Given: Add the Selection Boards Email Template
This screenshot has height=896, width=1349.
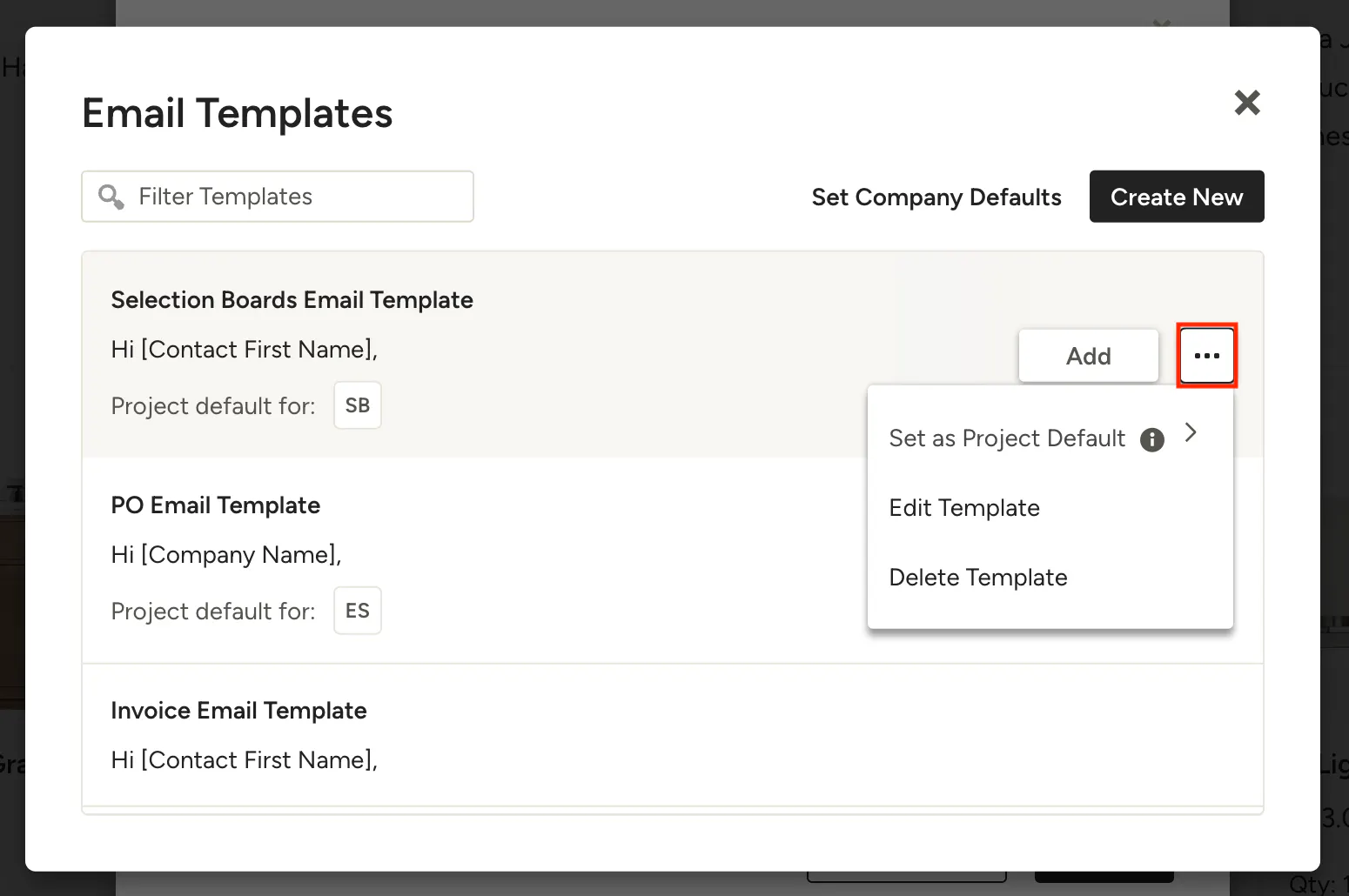Looking at the screenshot, I should tap(1088, 356).
